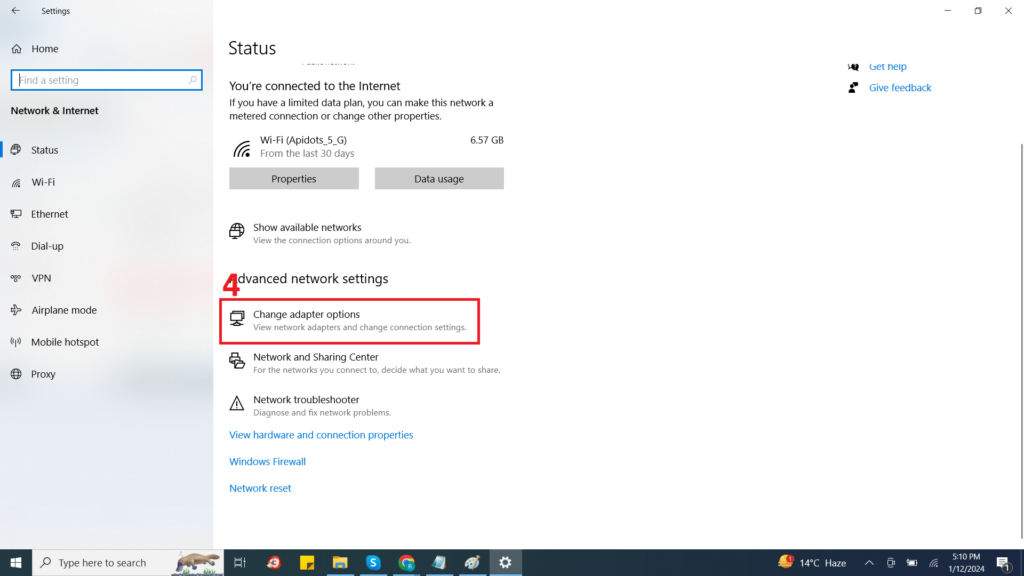Select Ethernet in the sidebar

point(49,214)
